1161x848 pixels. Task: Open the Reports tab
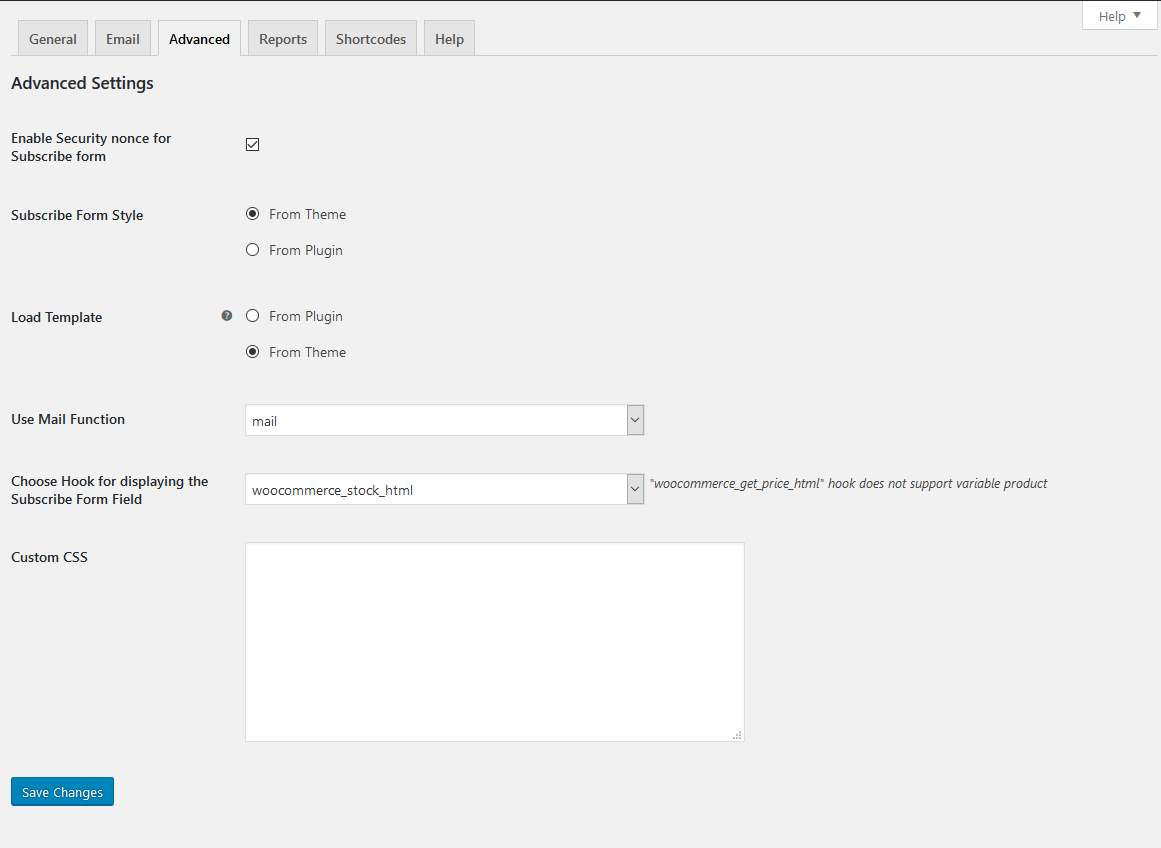[x=282, y=37]
